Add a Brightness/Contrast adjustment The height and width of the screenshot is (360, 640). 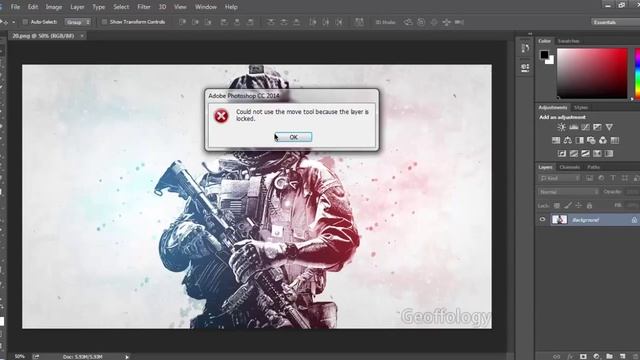[x=562, y=127]
